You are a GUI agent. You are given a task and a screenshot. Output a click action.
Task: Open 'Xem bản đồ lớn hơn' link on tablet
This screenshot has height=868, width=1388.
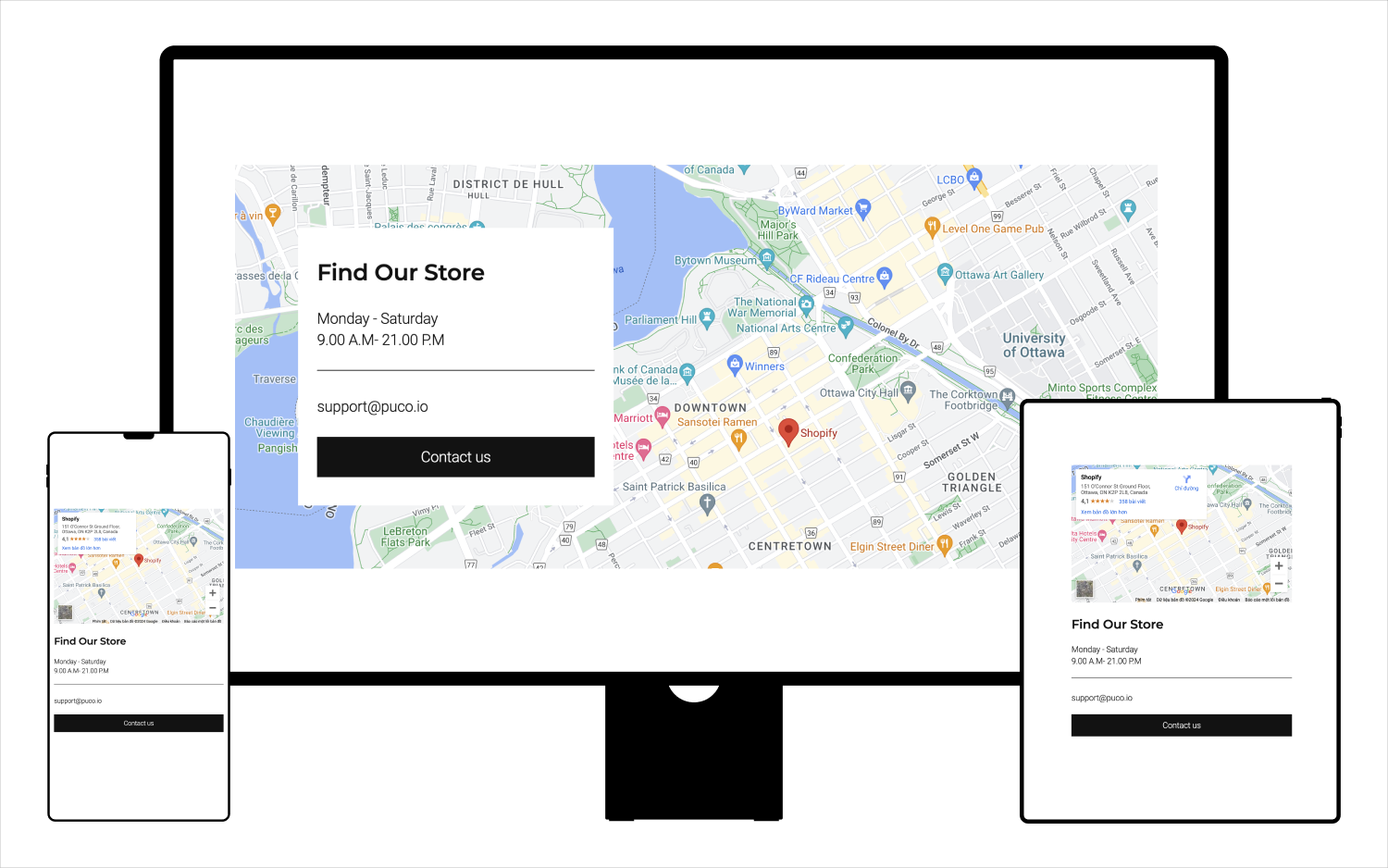1104,512
